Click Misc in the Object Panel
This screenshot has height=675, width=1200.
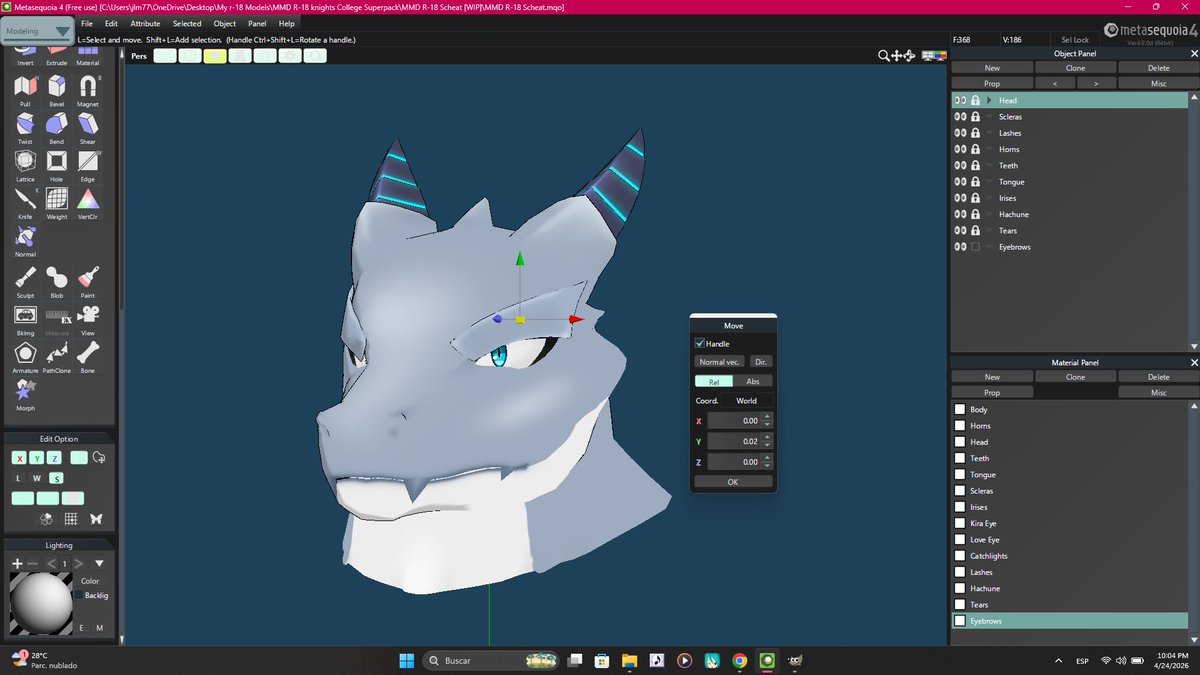pyautogui.click(x=1158, y=84)
